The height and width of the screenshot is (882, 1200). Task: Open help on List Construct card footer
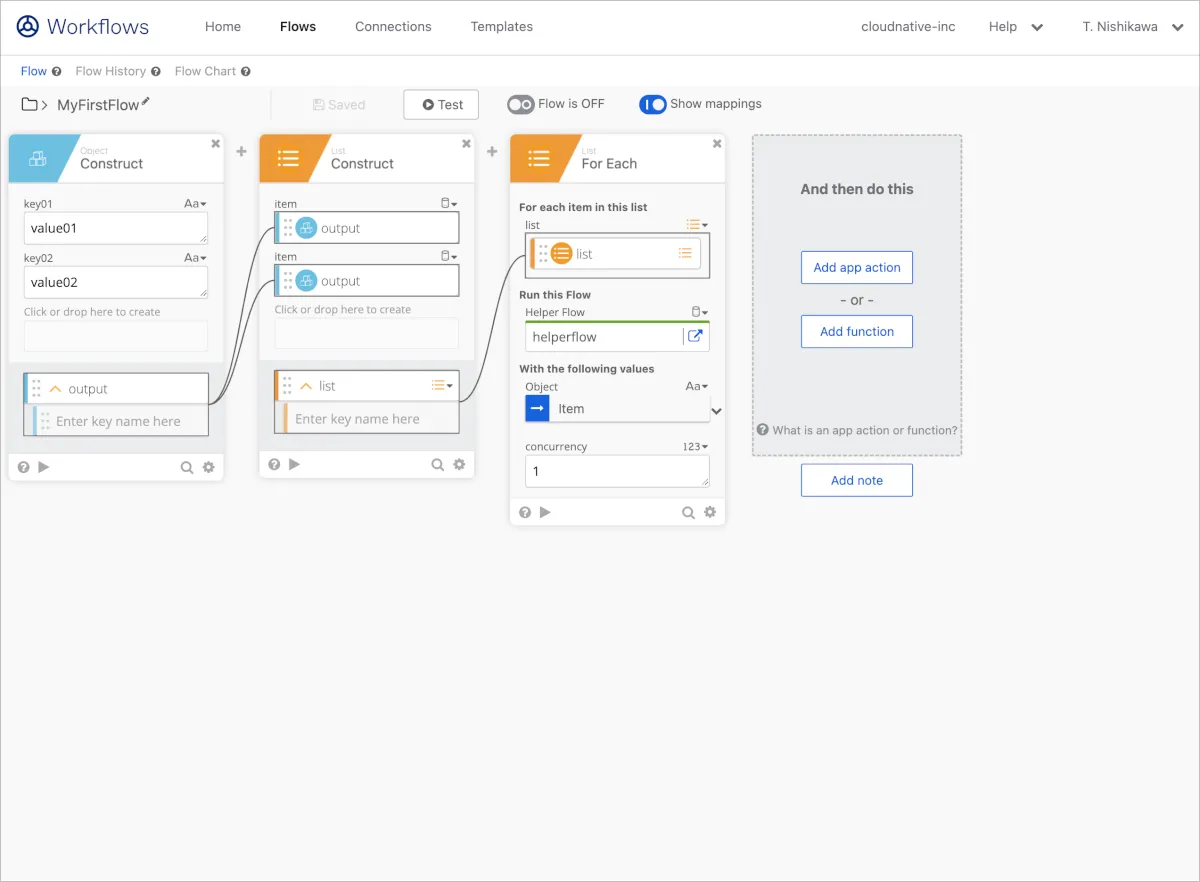pyautogui.click(x=274, y=464)
